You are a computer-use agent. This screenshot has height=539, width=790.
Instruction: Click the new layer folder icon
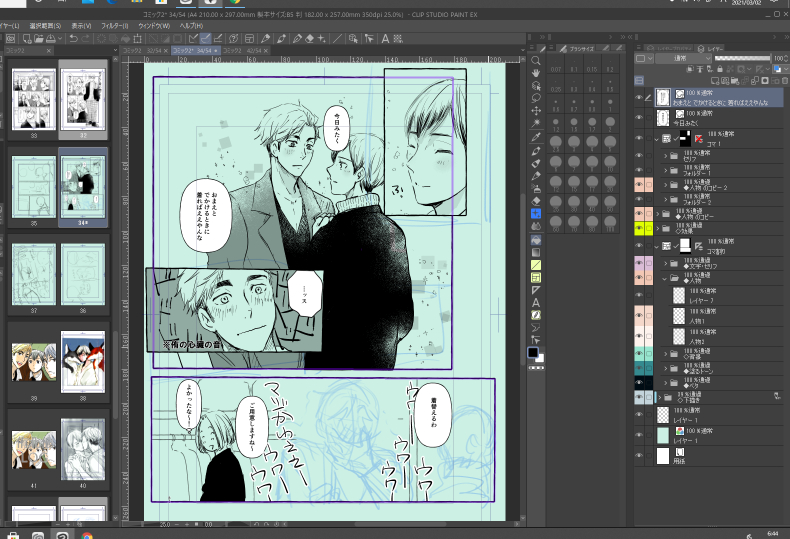pyautogui.click(x=735, y=81)
